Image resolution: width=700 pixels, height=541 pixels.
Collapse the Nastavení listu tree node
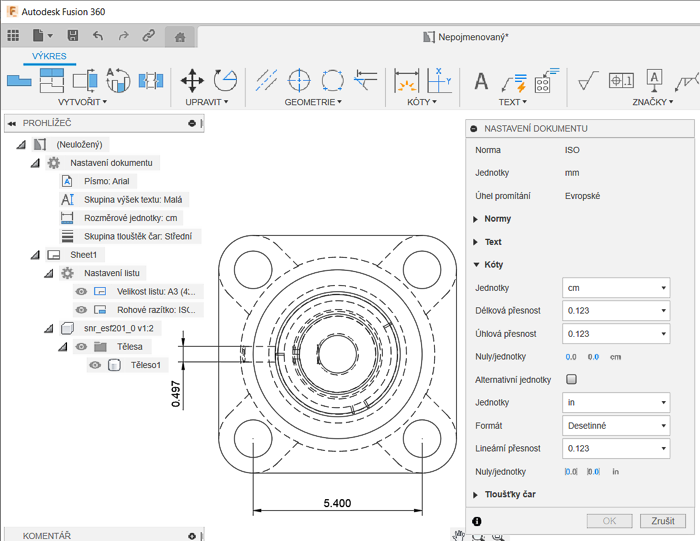click(49, 274)
